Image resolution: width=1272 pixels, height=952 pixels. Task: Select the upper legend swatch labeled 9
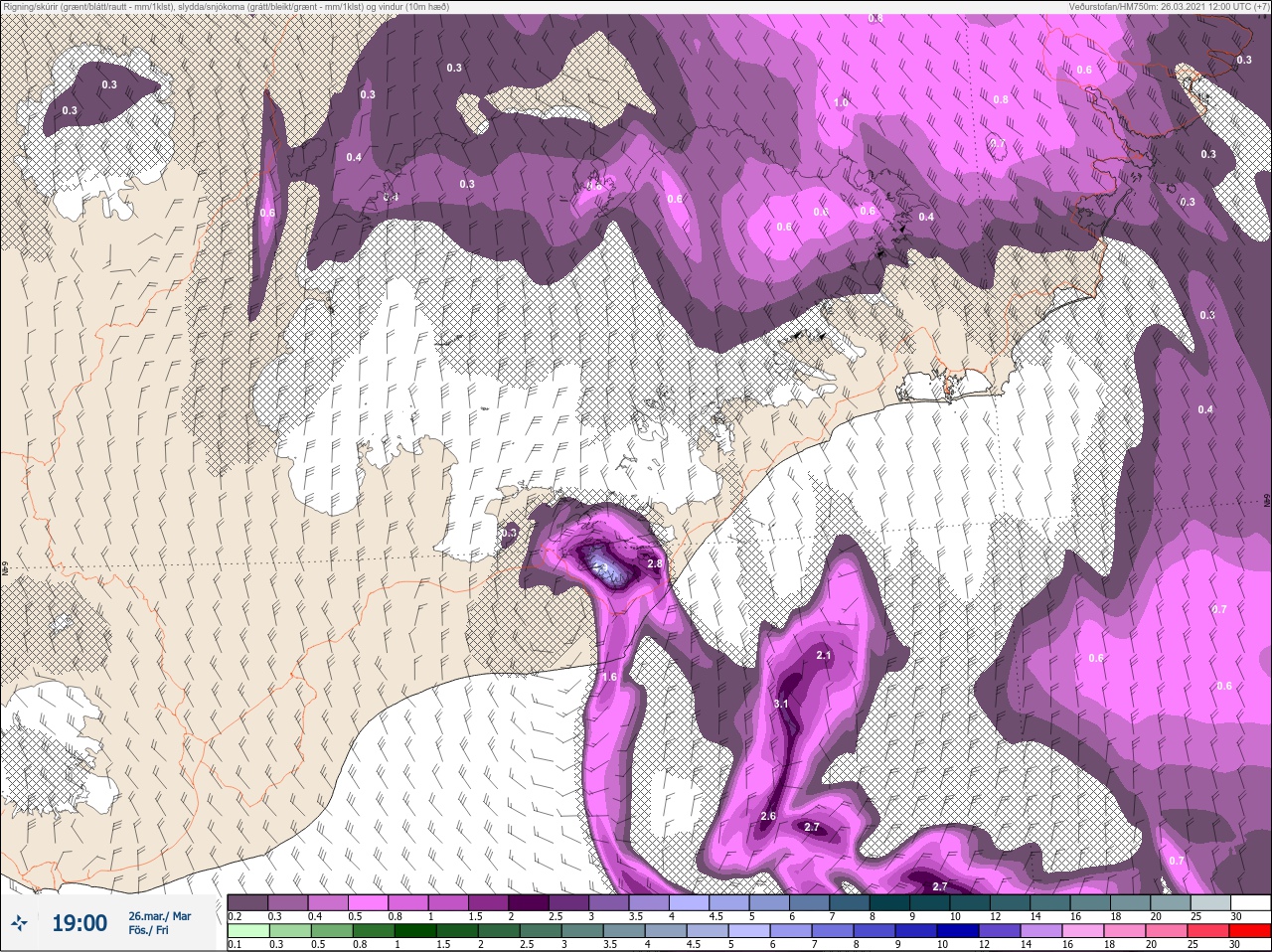point(931,902)
